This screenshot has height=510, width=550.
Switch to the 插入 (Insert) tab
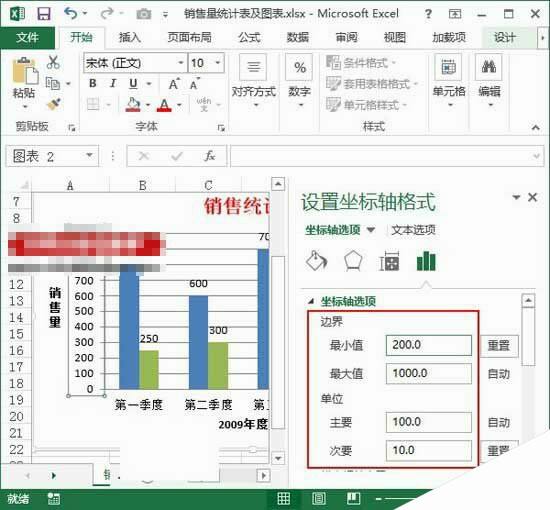pyautogui.click(x=130, y=37)
